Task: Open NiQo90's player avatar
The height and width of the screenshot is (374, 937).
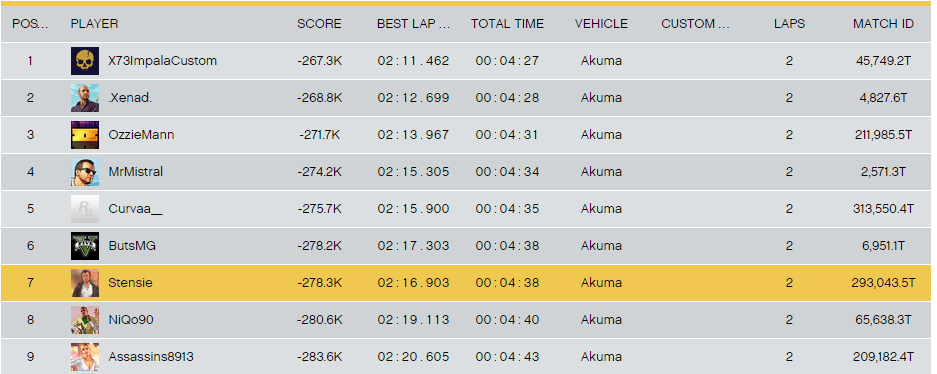Action: (85, 320)
